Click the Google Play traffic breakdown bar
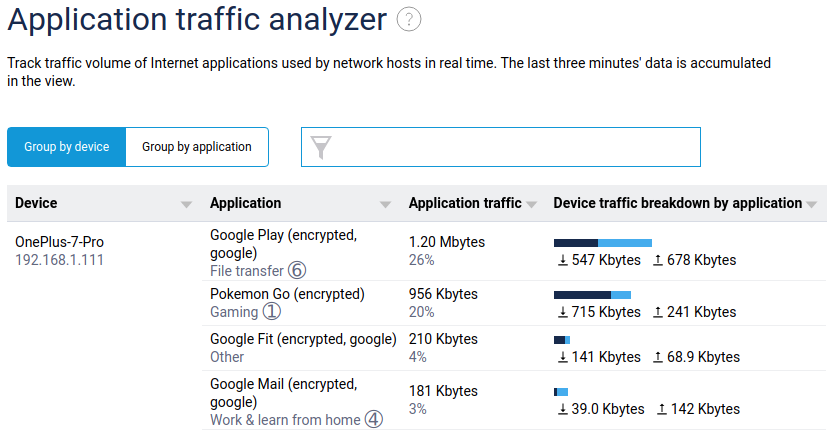834x434 pixels. (603, 242)
